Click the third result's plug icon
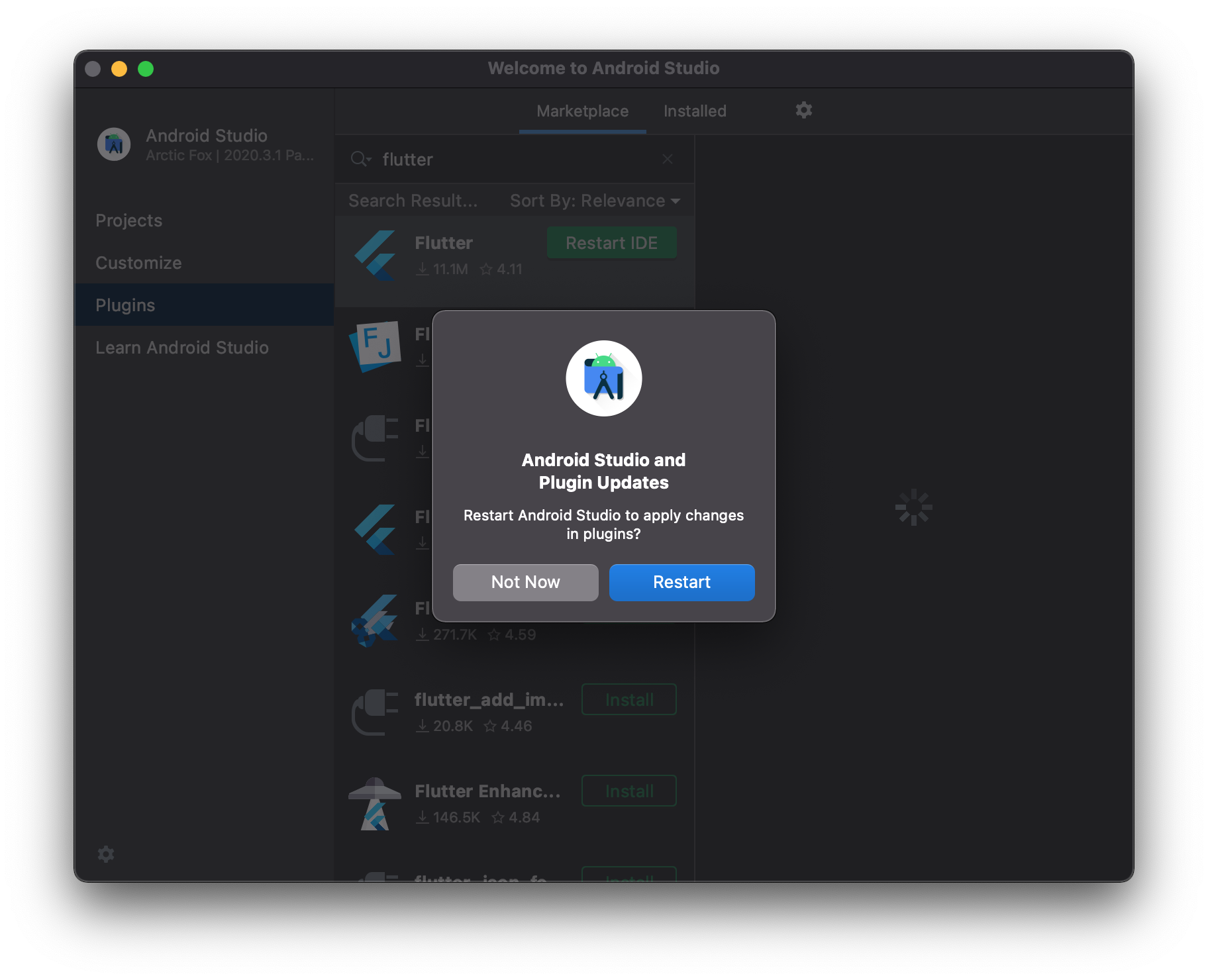Image resolution: width=1208 pixels, height=980 pixels. click(375, 438)
